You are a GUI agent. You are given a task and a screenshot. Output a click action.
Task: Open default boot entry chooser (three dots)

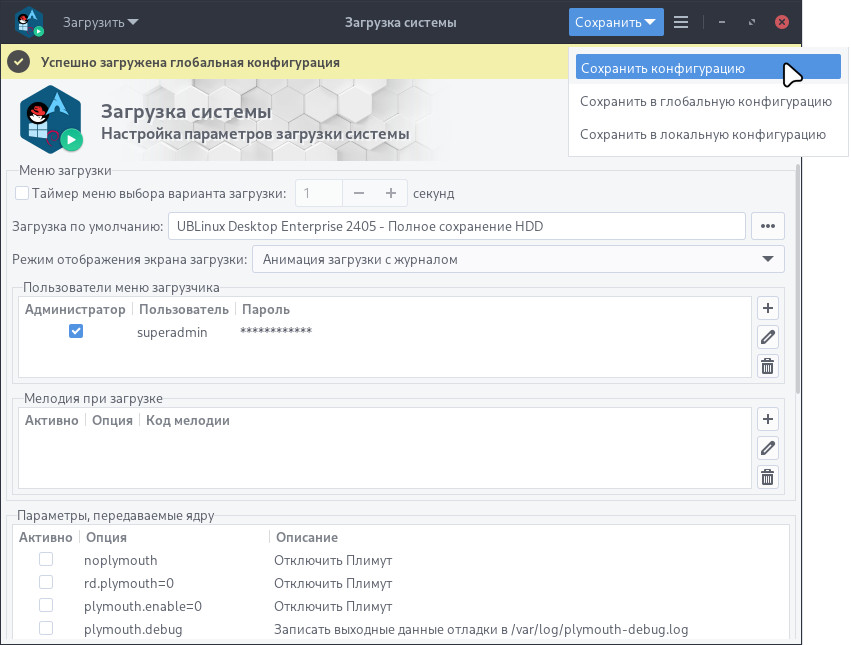[767, 226]
